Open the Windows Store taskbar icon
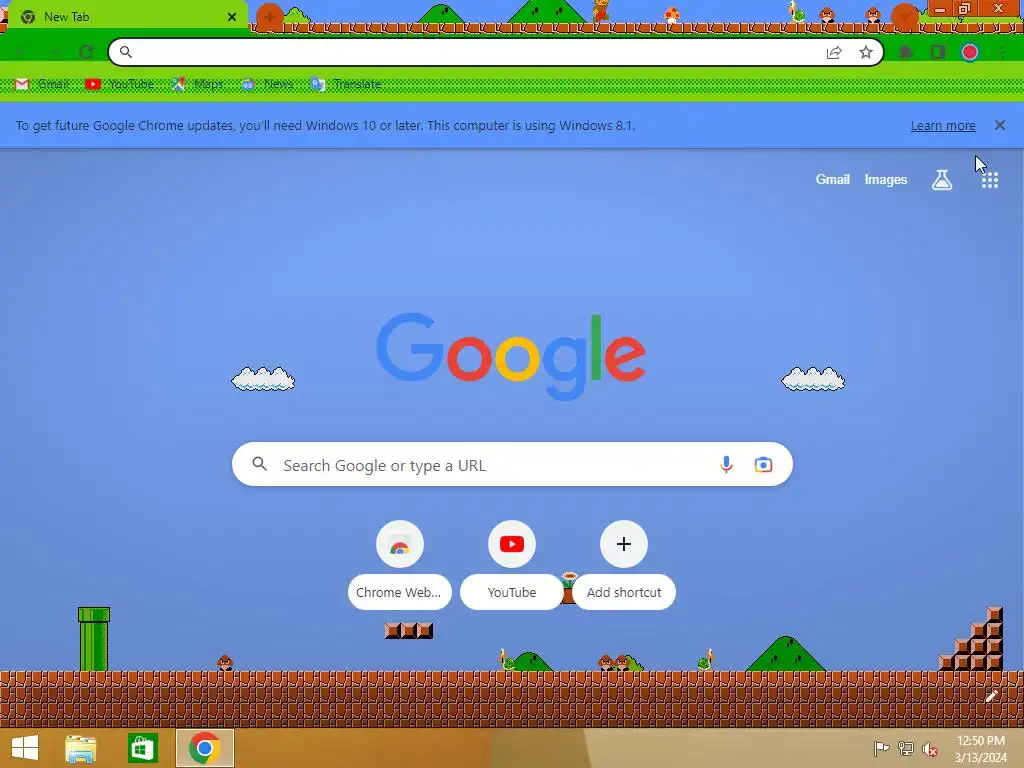This screenshot has height=768, width=1024. (142, 748)
